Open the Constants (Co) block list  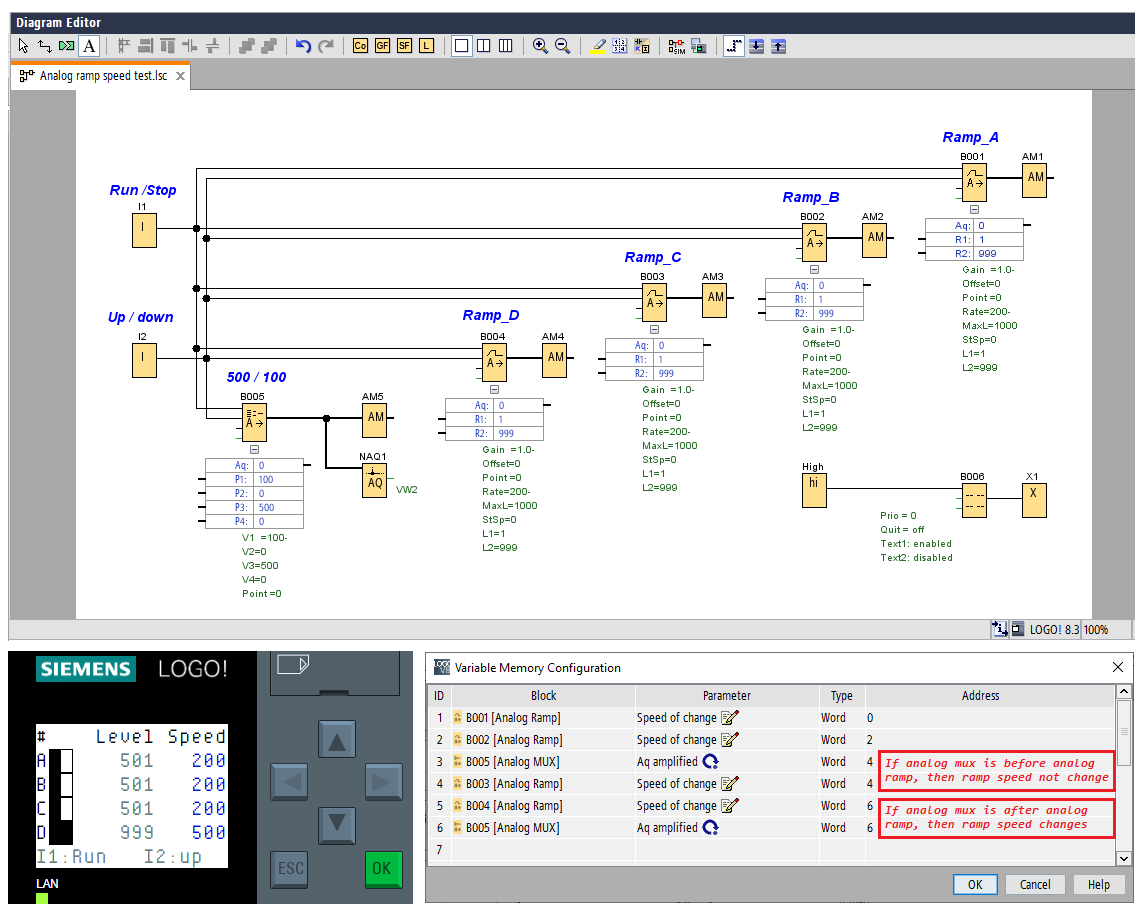359,46
